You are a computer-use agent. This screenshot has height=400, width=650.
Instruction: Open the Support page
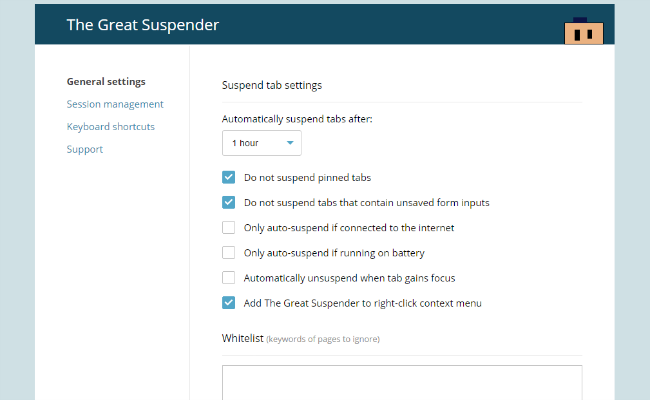click(x=85, y=149)
